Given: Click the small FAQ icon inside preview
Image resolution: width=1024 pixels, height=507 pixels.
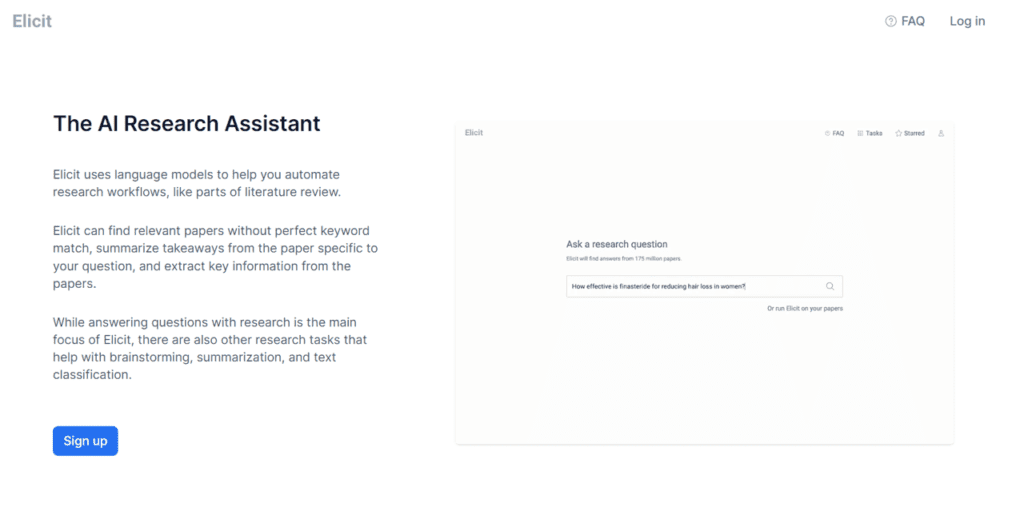Looking at the screenshot, I should click(827, 133).
